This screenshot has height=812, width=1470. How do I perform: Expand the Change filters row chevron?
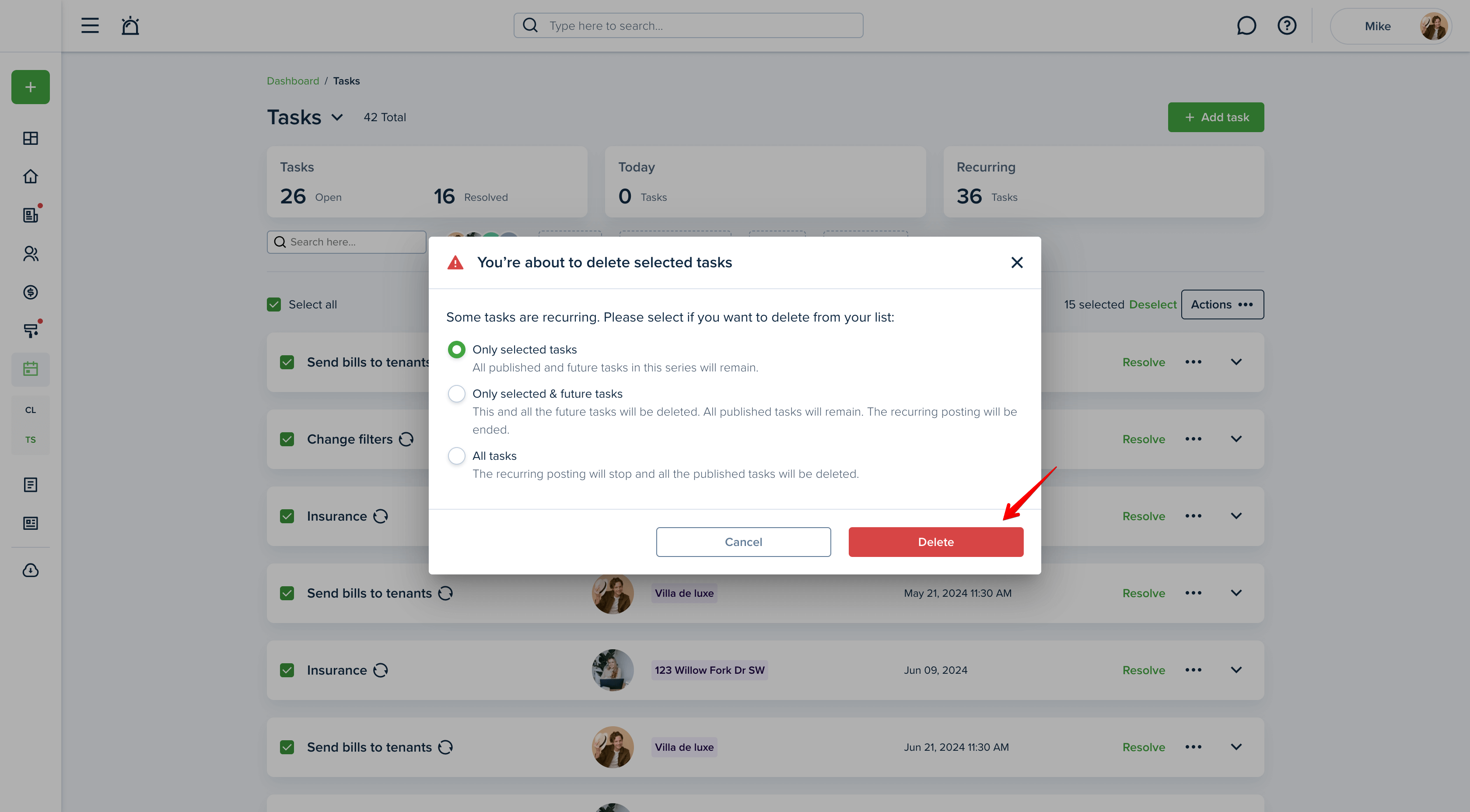[1236, 439]
